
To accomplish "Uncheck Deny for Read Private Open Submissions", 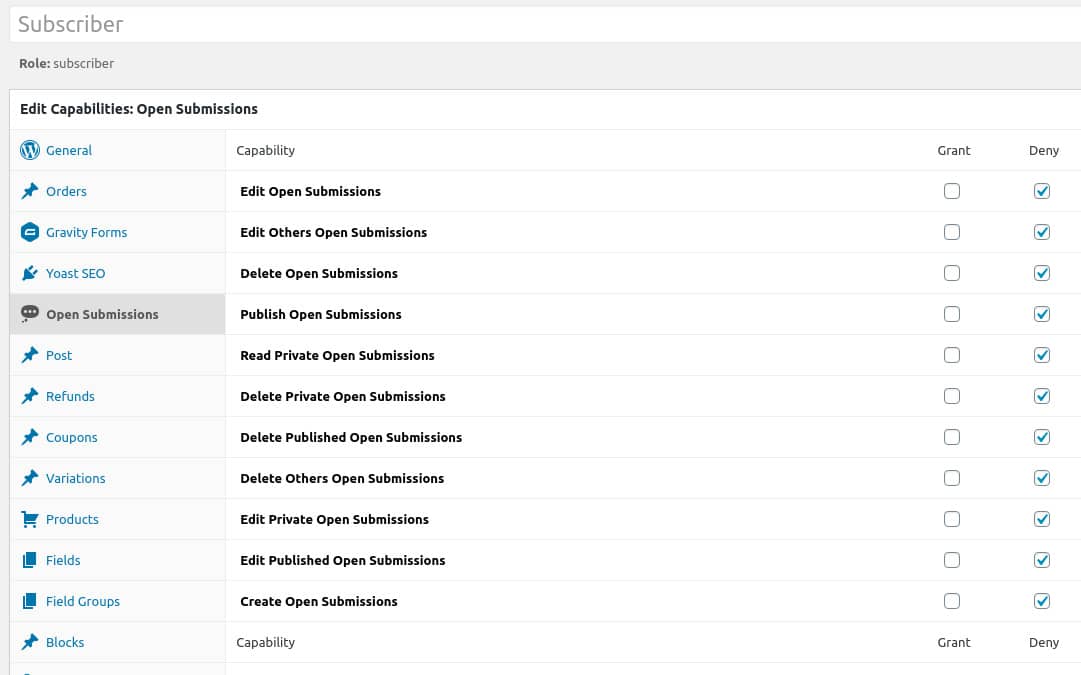I will pos(1042,355).
